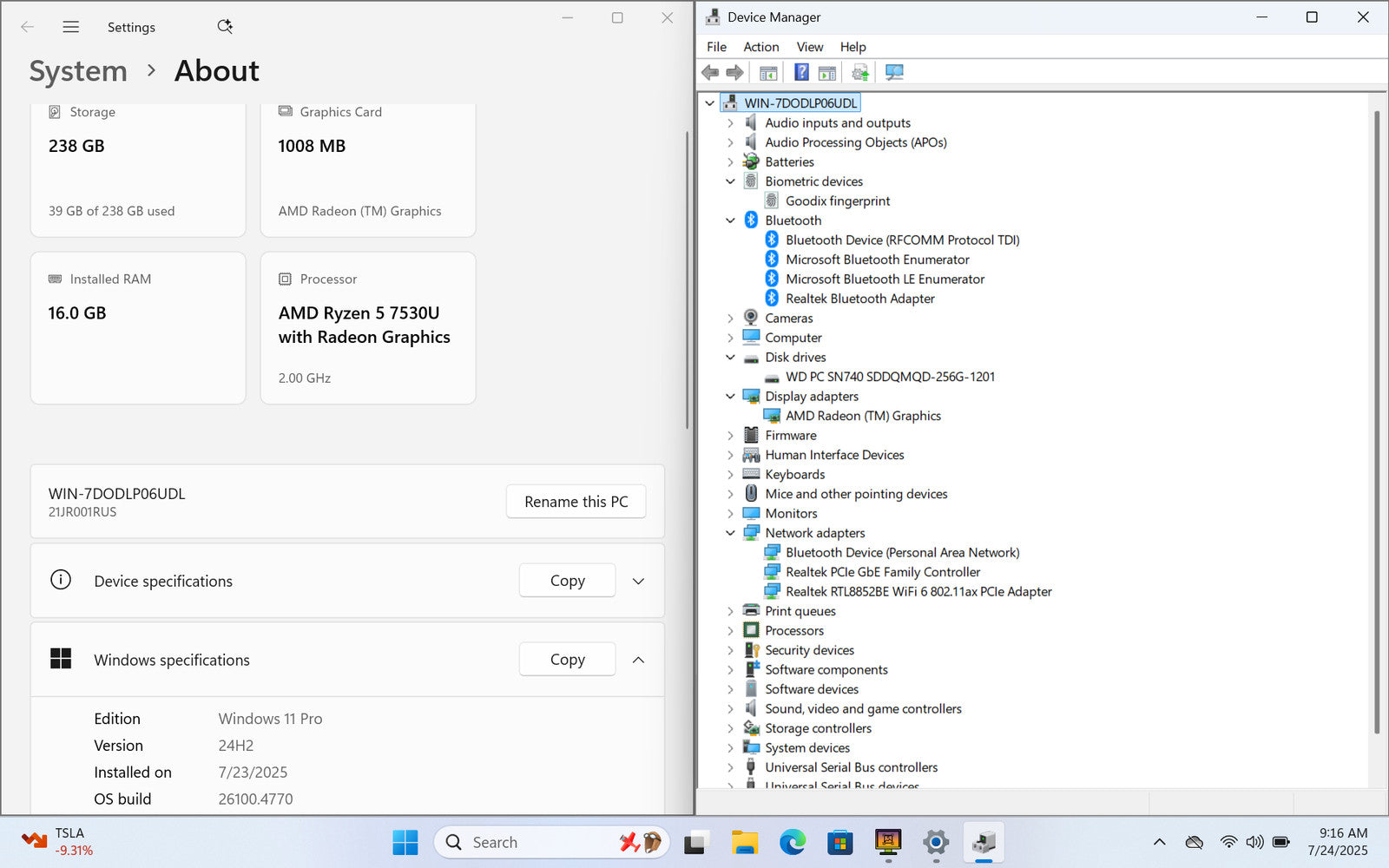
Task: Click Update driver software toolbar icon
Action: pyautogui.click(x=859, y=72)
